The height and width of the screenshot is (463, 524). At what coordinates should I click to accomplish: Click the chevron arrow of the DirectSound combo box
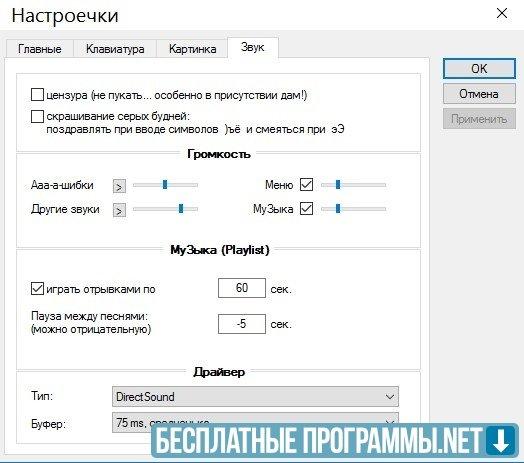pyautogui.click(x=390, y=397)
